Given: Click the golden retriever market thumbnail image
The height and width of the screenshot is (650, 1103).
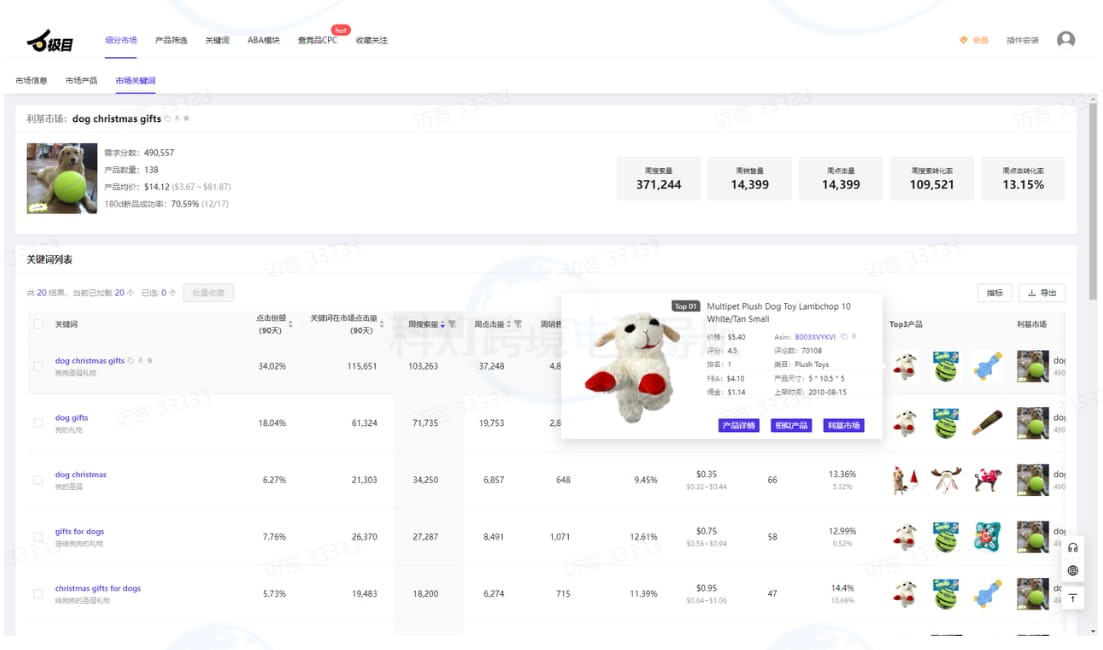Looking at the screenshot, I should click(62, 178).
